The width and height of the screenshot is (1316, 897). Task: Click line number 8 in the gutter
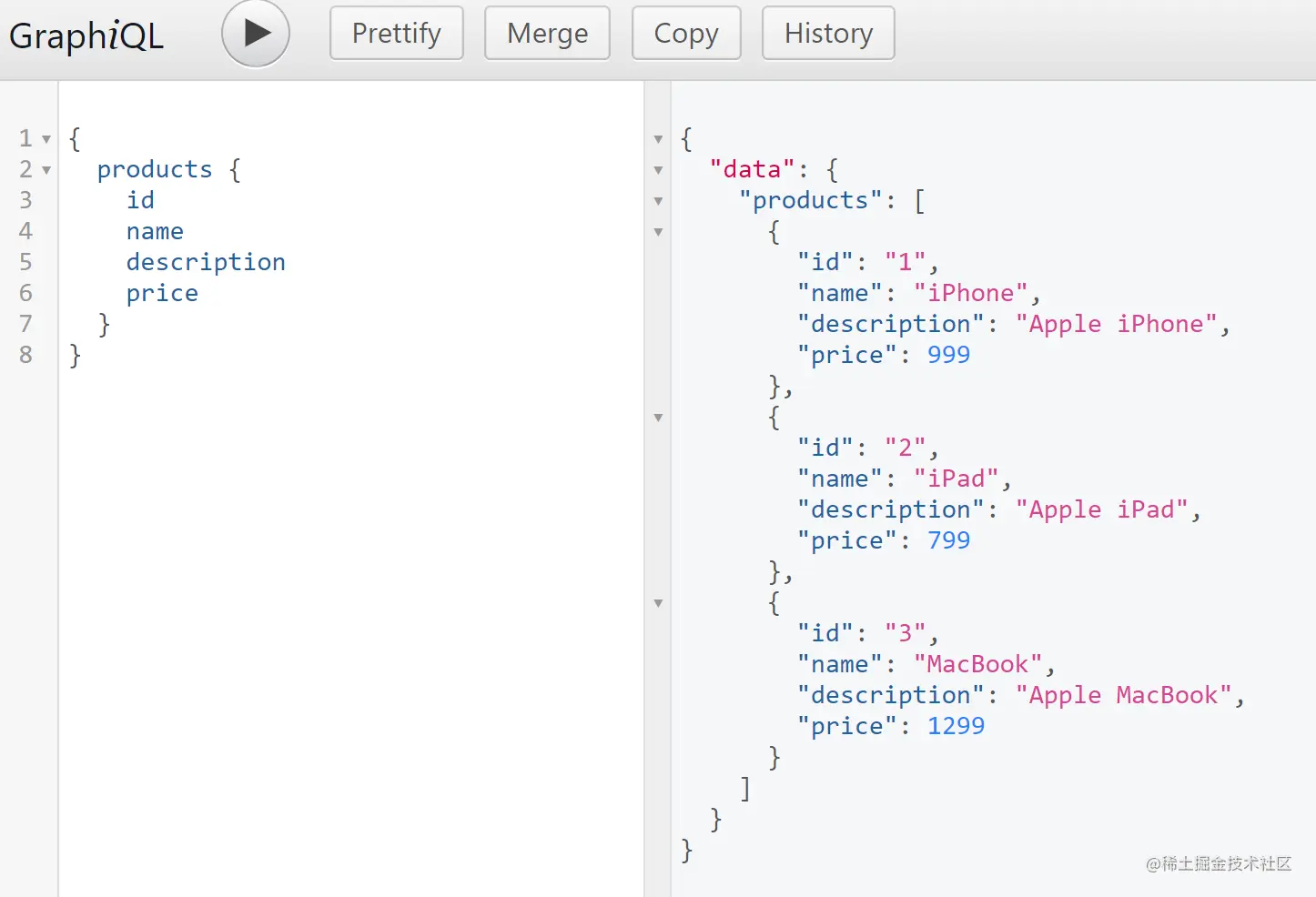coord(25,355)
